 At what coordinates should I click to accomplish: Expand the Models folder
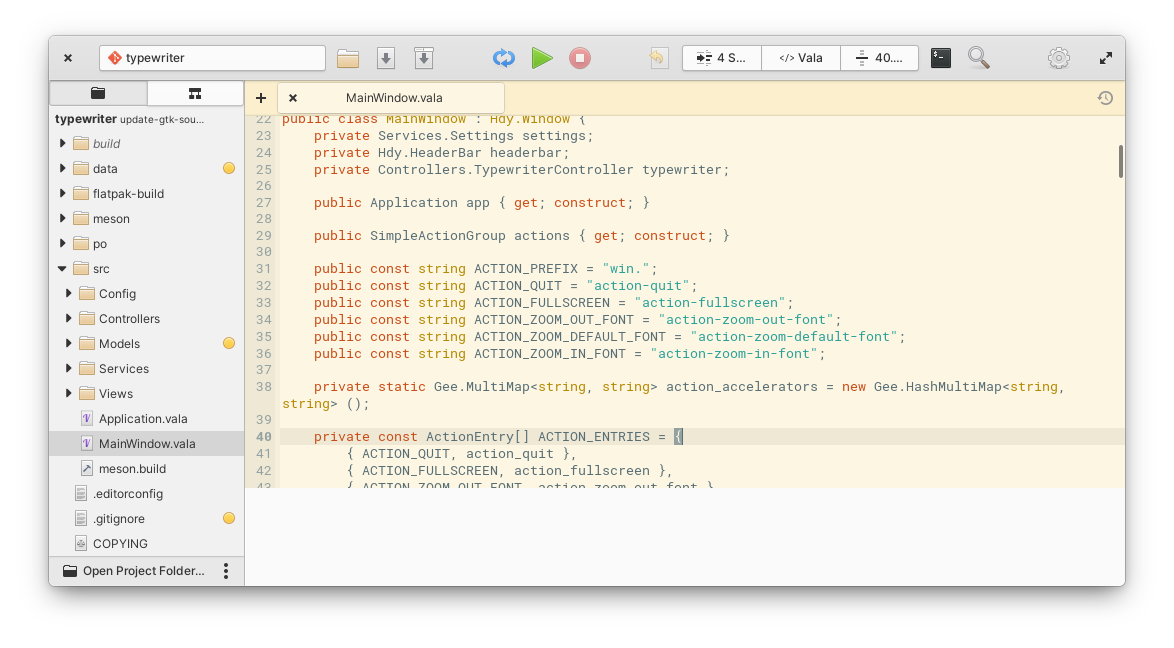[x=68, y=343]
